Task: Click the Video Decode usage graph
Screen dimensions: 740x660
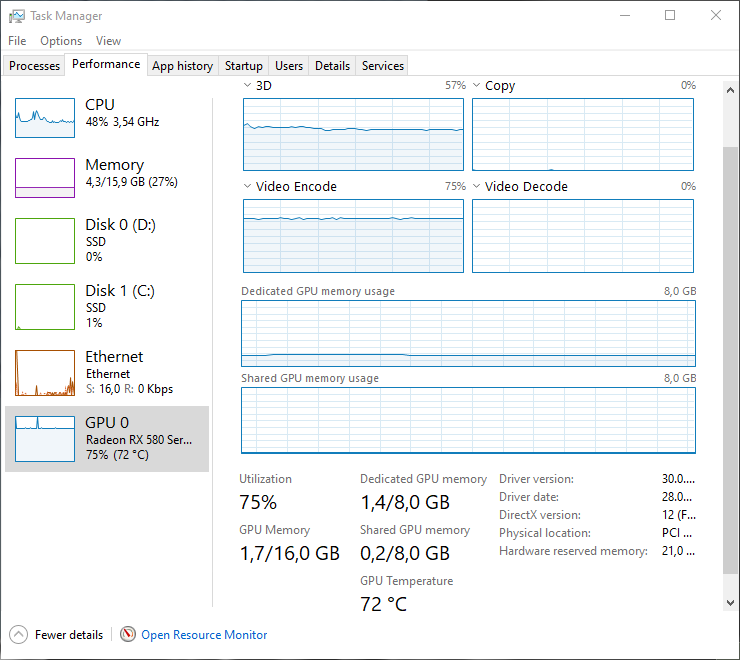Action: pos(583,236)
